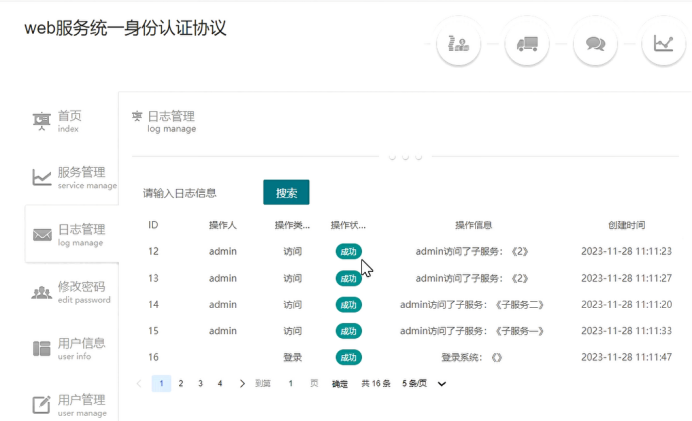Click the layout icon beside 用户信息

click(x=41, y=348)
